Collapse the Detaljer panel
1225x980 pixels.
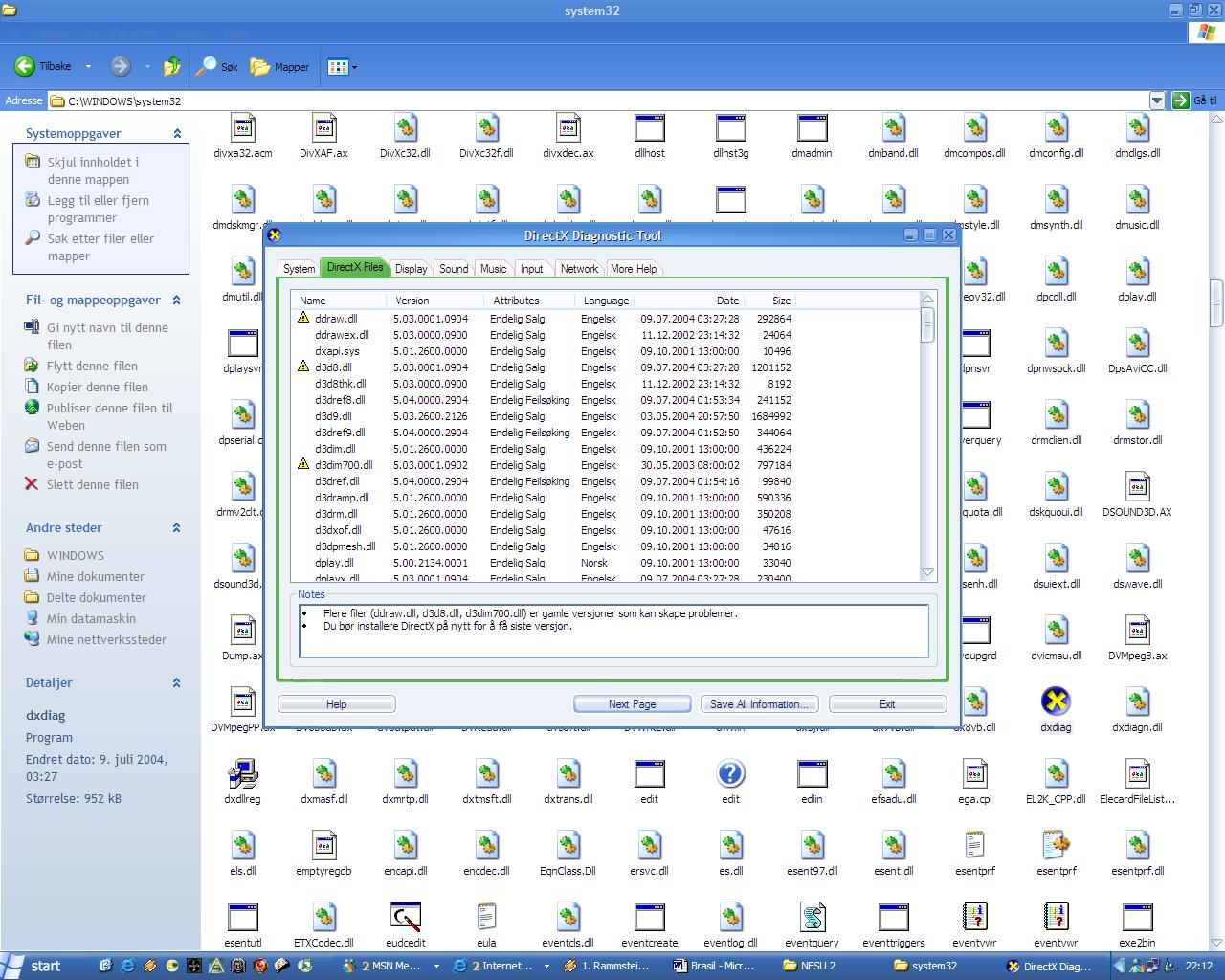point(177,683)
